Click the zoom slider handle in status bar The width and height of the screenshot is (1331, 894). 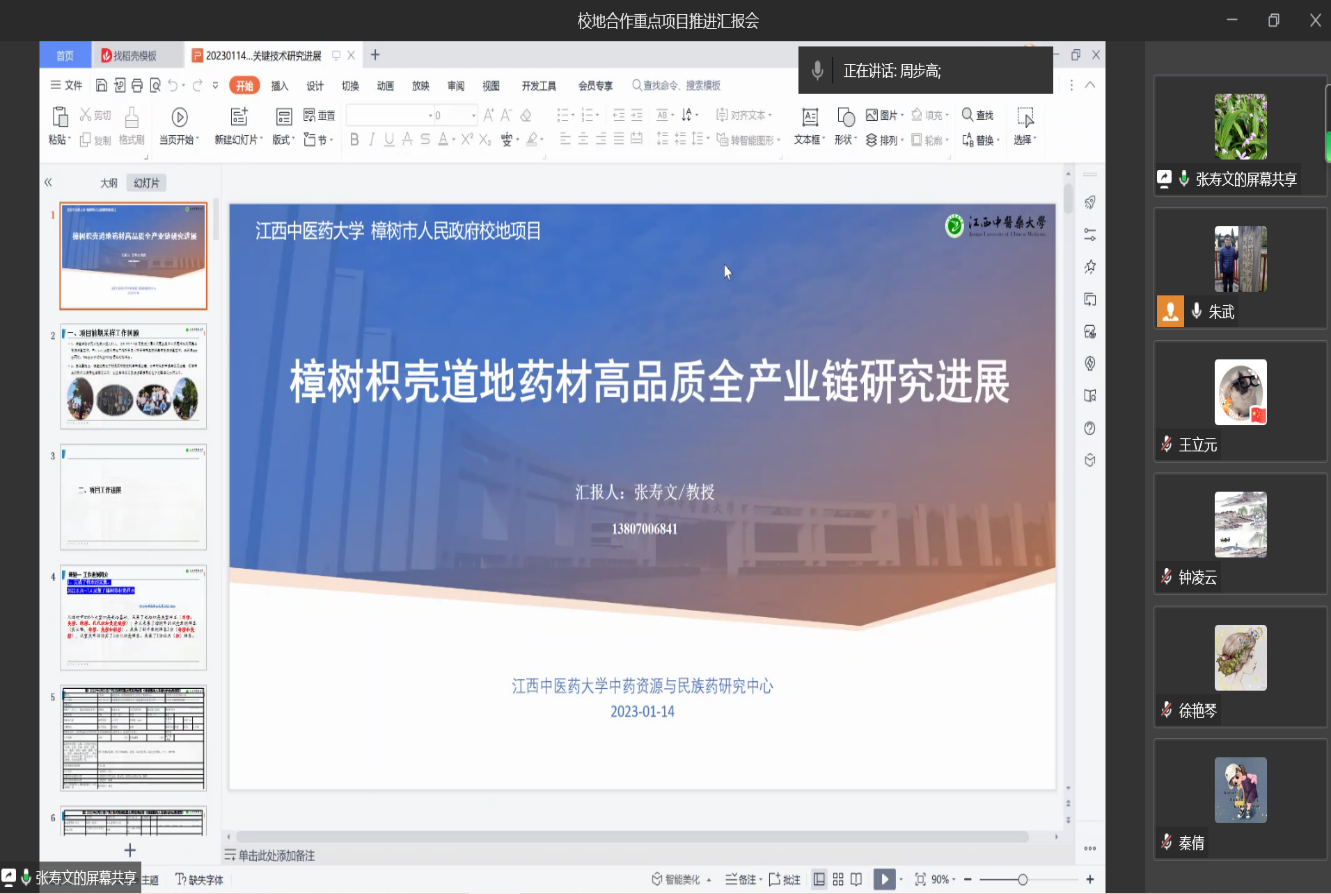[1022, 880]
